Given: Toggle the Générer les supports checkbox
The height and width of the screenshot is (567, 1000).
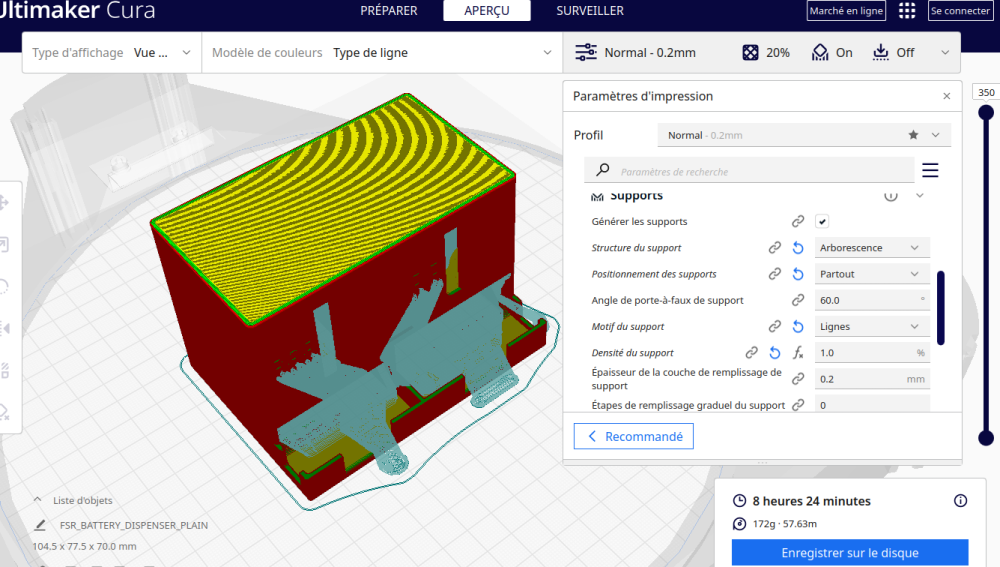Looking at the screenshot, I should 822,221.
